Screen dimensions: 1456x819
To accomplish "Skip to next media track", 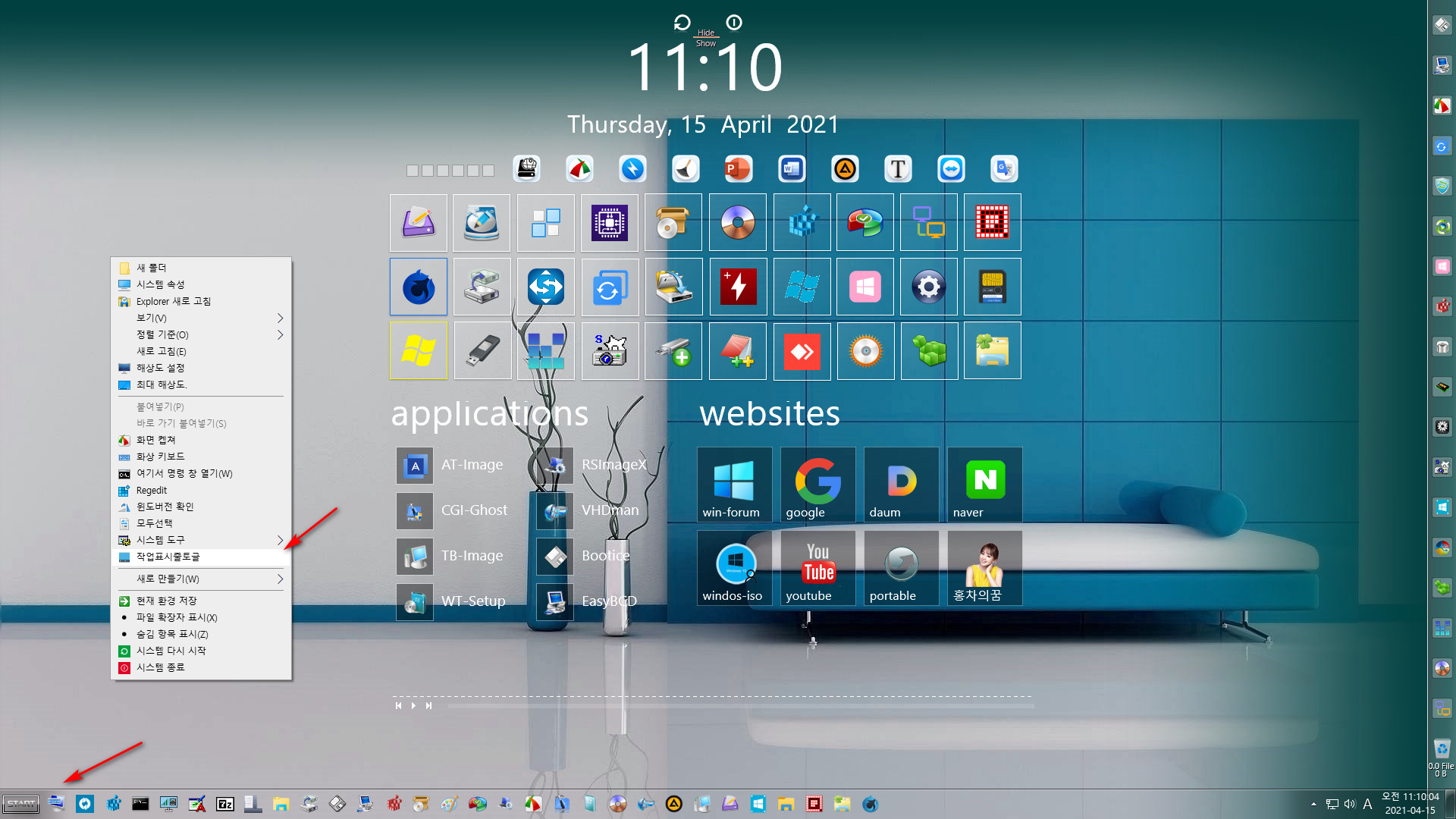I will click(428, 705).
